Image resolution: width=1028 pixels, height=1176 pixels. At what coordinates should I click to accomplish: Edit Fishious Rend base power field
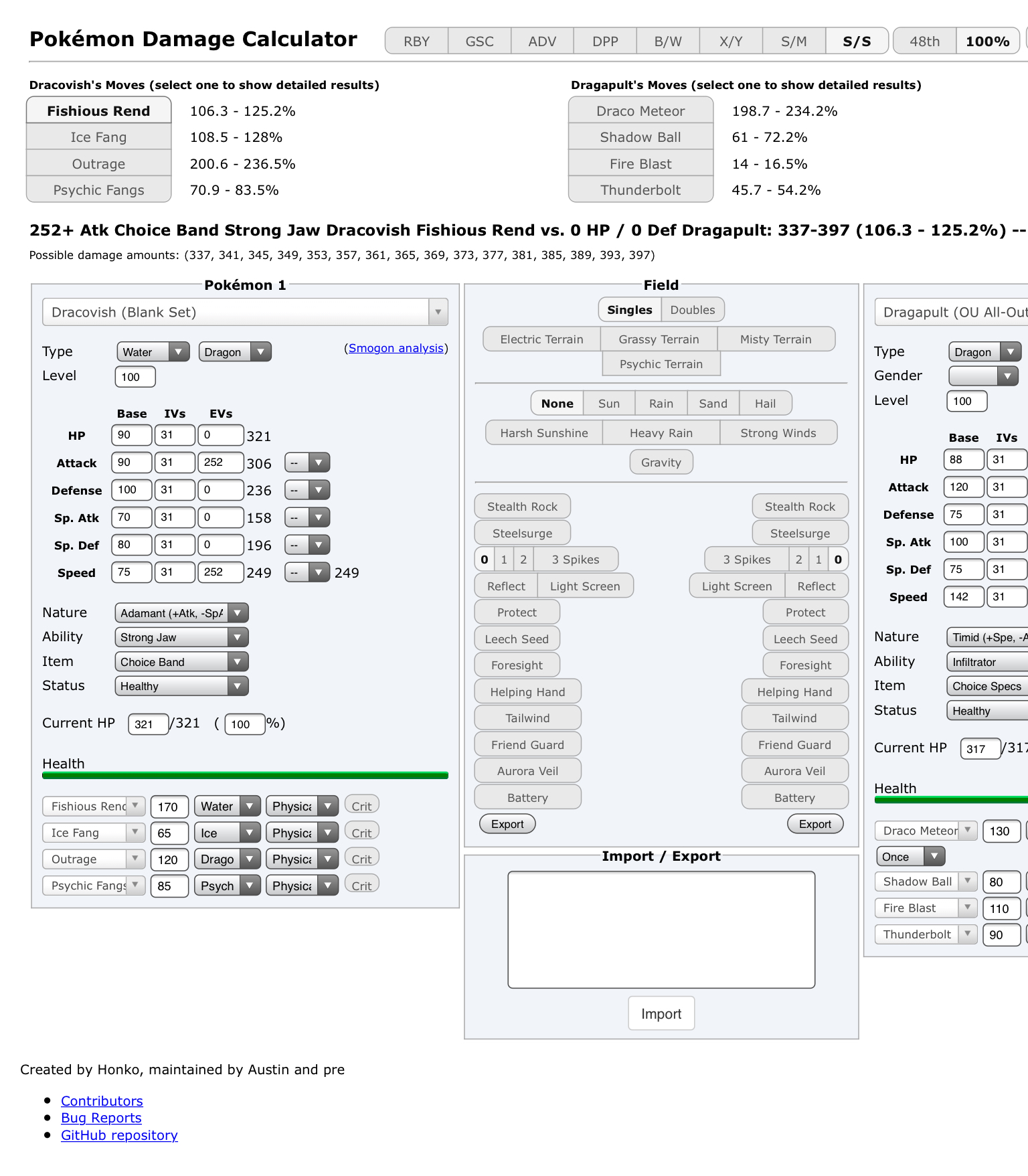click(x=169, y=807)
